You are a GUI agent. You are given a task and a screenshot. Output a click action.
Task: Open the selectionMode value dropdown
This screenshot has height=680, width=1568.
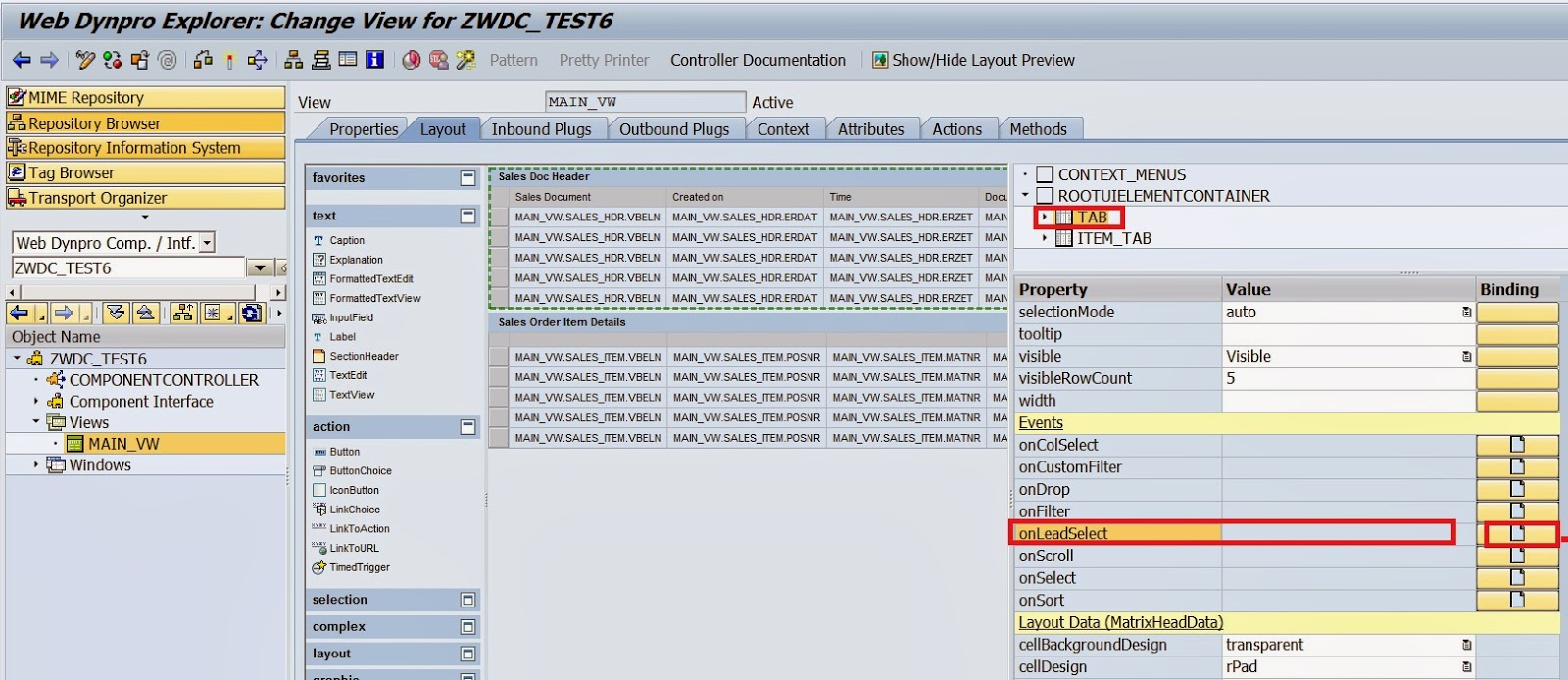(1466, 312)
